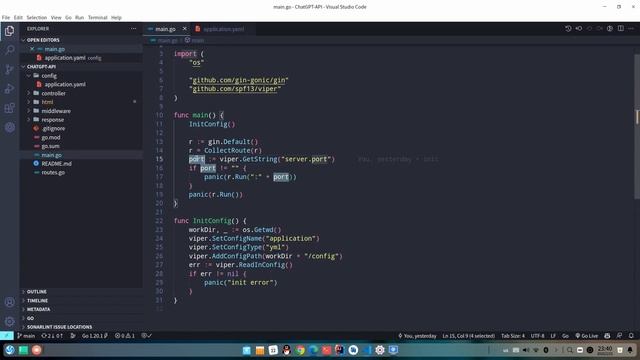Switch to application.yaml editor tab
Image resolution: width=640 pixels, height=360 pixels.
coord(223,29)
